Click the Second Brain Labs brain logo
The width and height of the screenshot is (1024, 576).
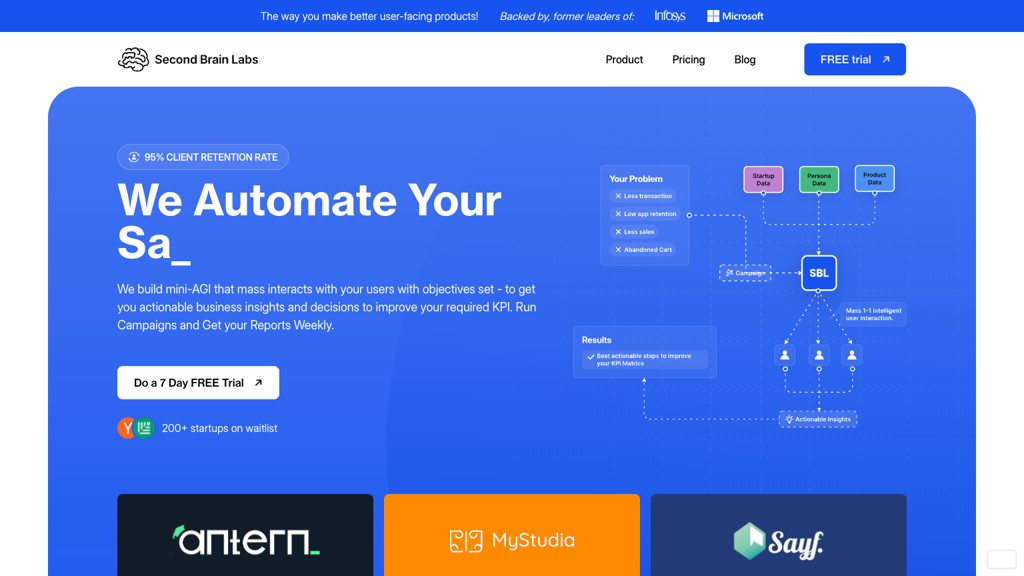[x=133, y=60]
